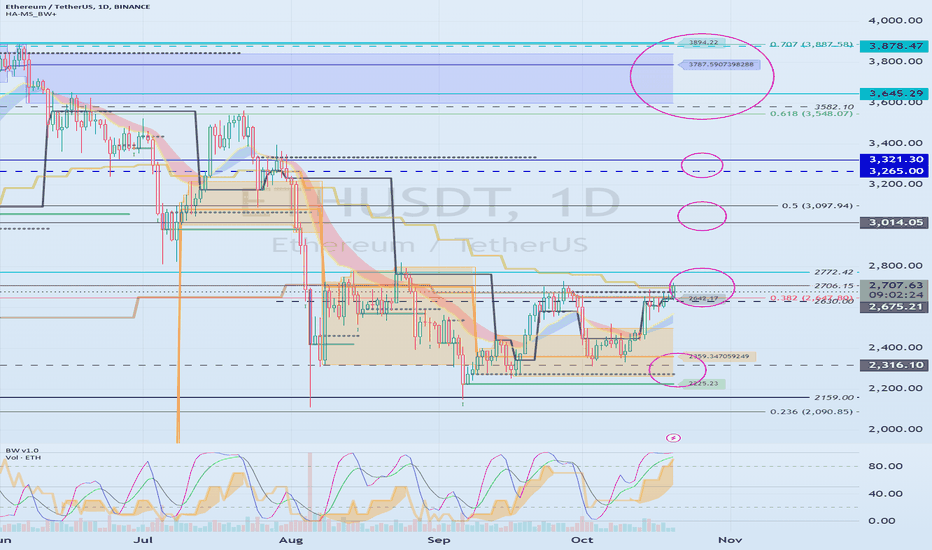Click the 'Vol · ETH' volume label
Screen dimensions: 932x550
[23, 457]
